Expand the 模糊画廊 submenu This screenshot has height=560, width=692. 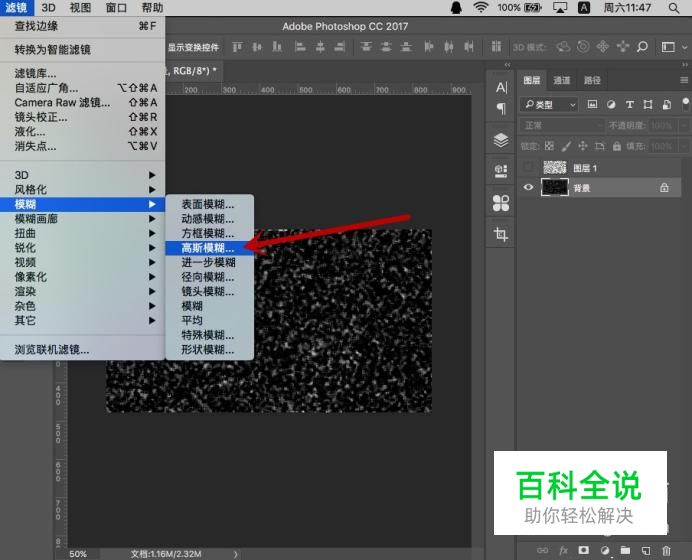[83, 219]
